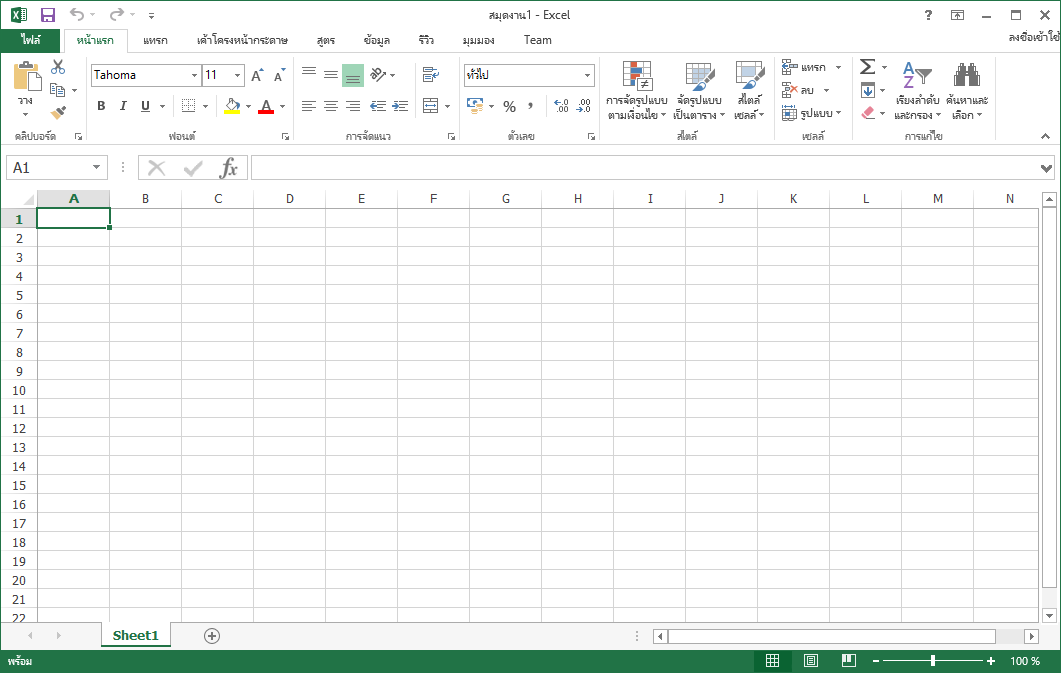
Task: Click the Fill down arrow icon
Action: (867, 90)
